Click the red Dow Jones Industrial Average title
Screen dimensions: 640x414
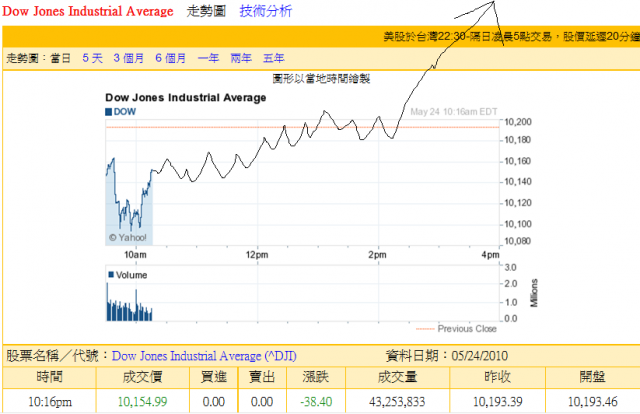[88, 11]
